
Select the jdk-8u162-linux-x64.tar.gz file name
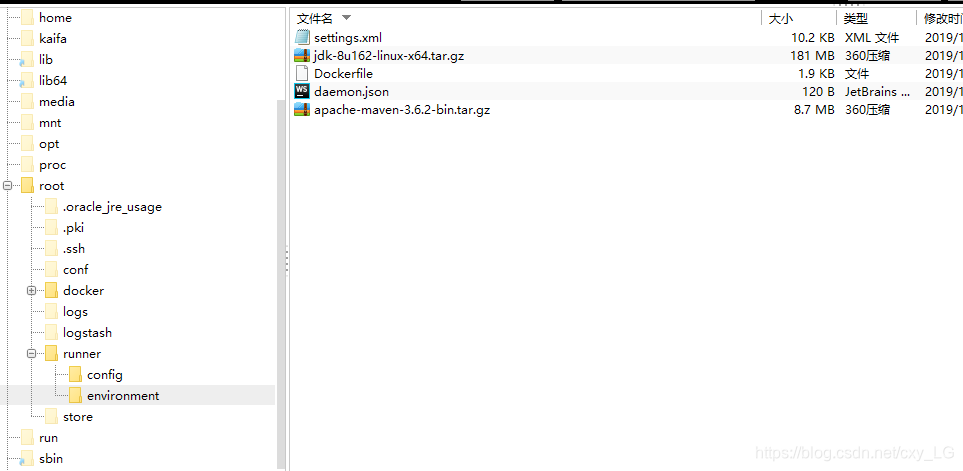389,56
